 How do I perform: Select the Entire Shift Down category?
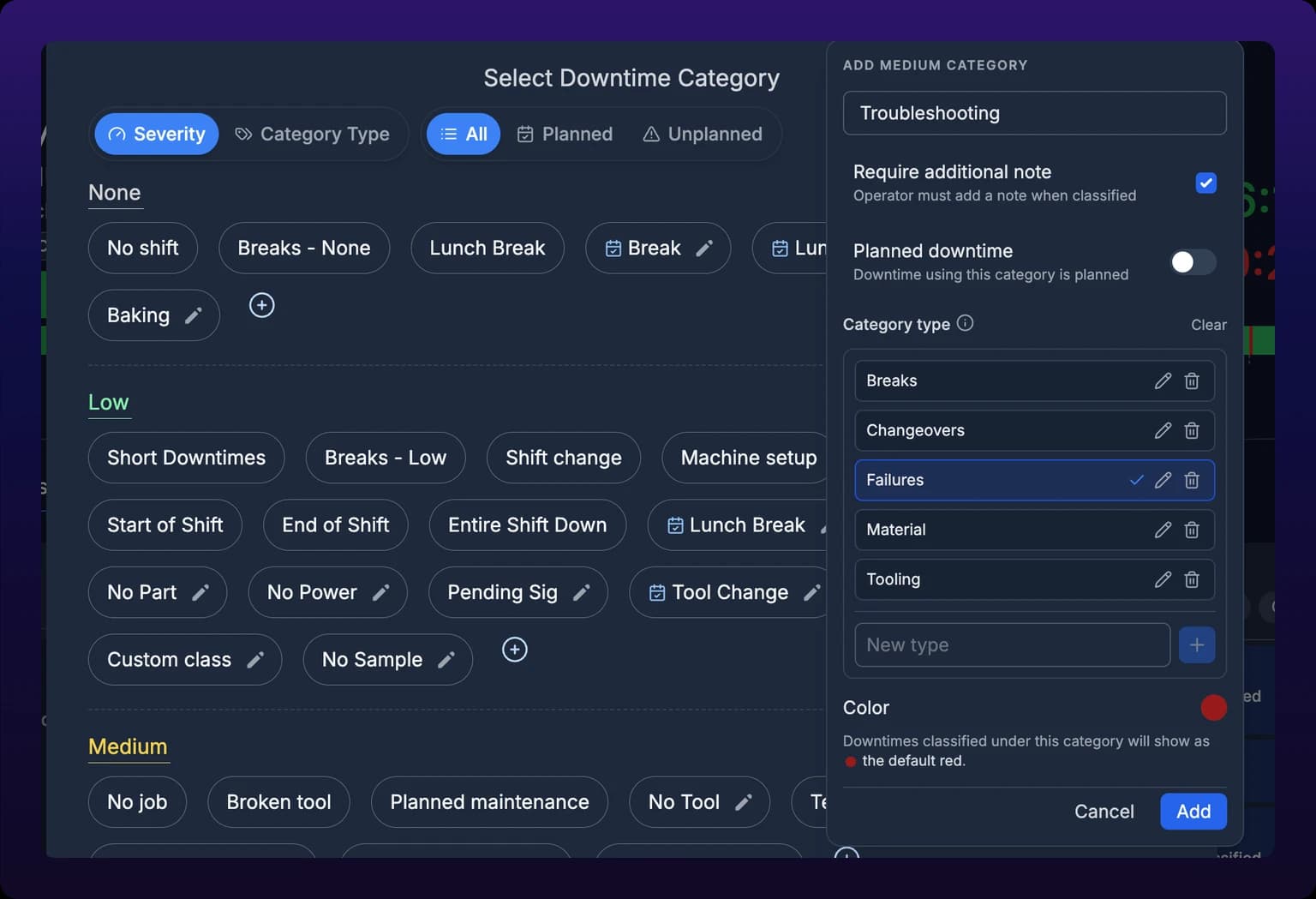[528, 524]
